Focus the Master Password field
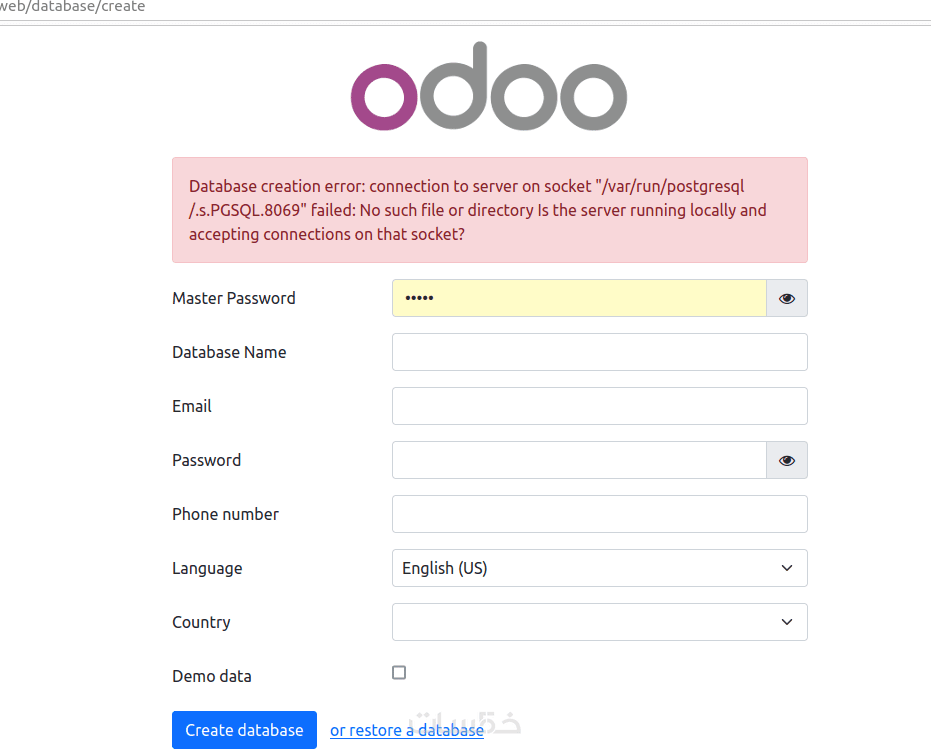Image resolution: width=931 pixels, height=749 pixels. tap(579, 298)
